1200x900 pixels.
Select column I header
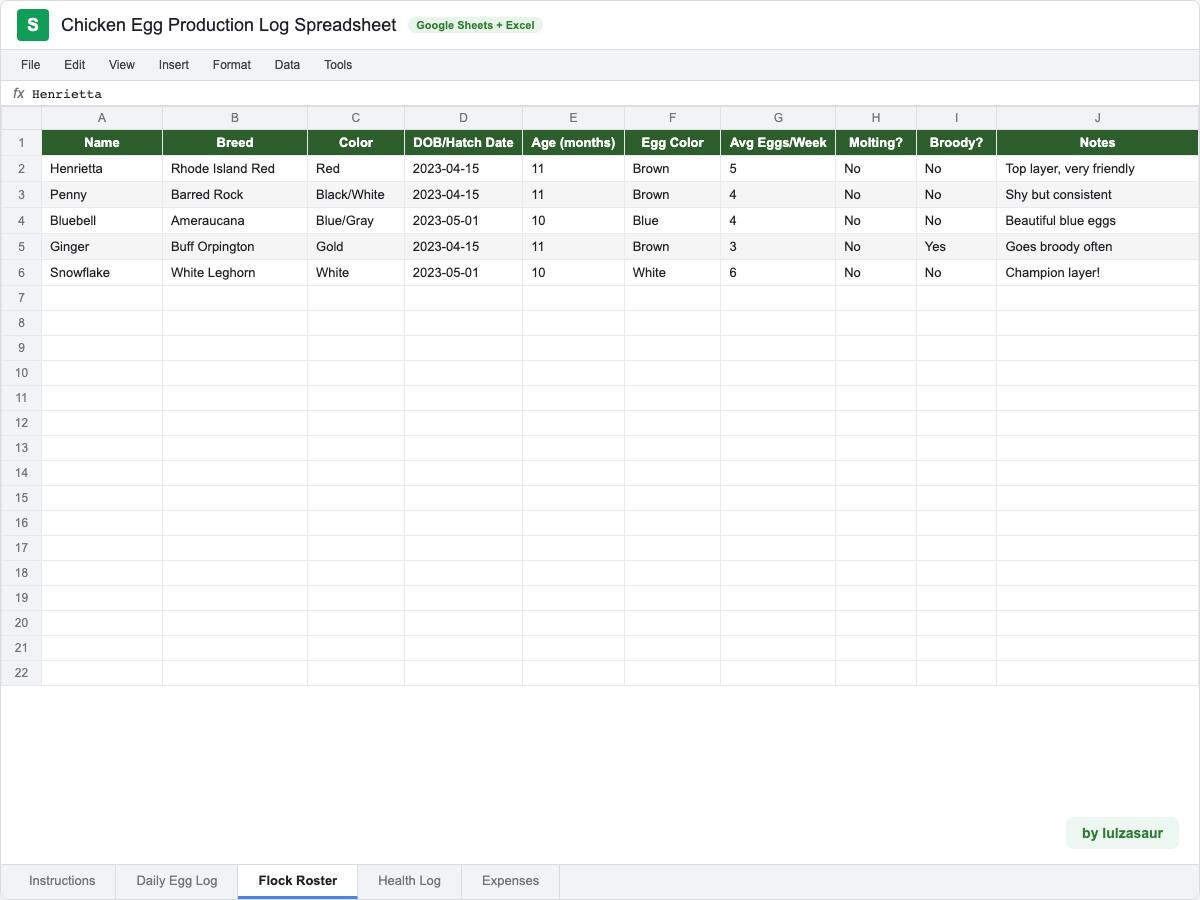(x=956, y=118)
